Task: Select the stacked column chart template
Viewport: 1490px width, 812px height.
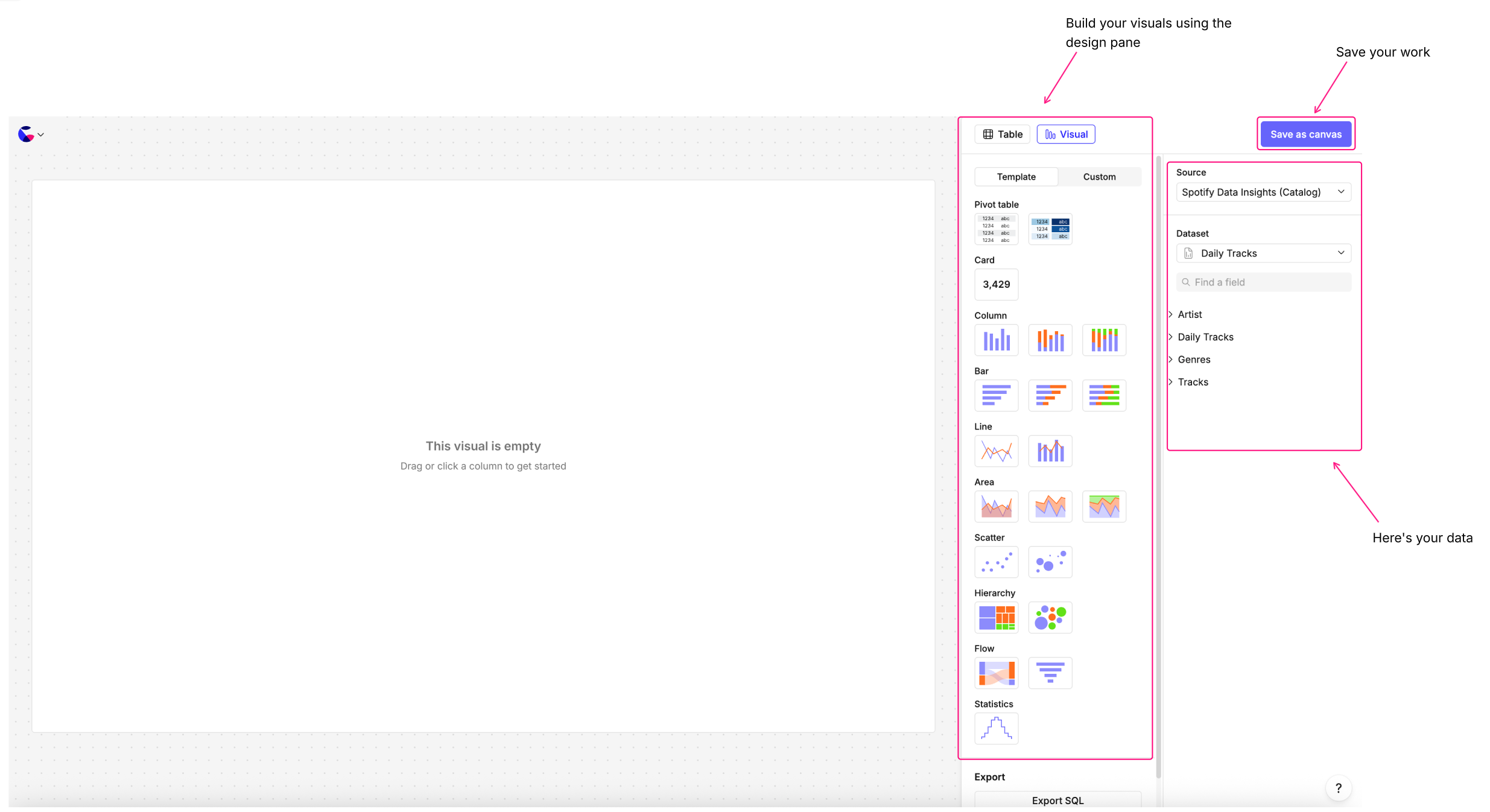Action: [1050, 340]
